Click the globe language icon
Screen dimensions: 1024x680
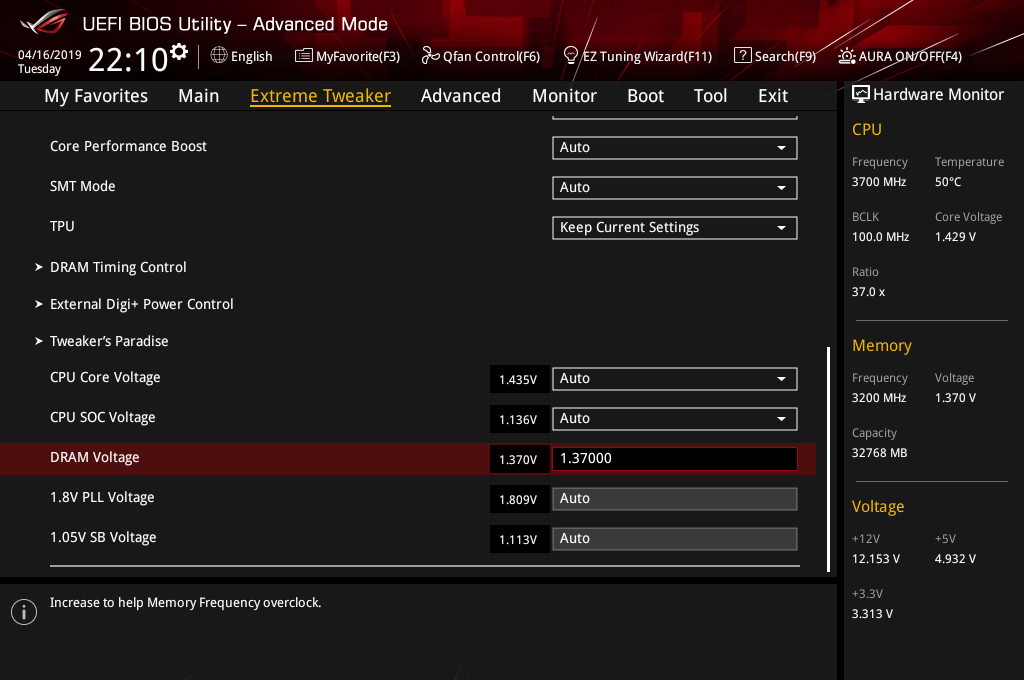tap(219, 55)
